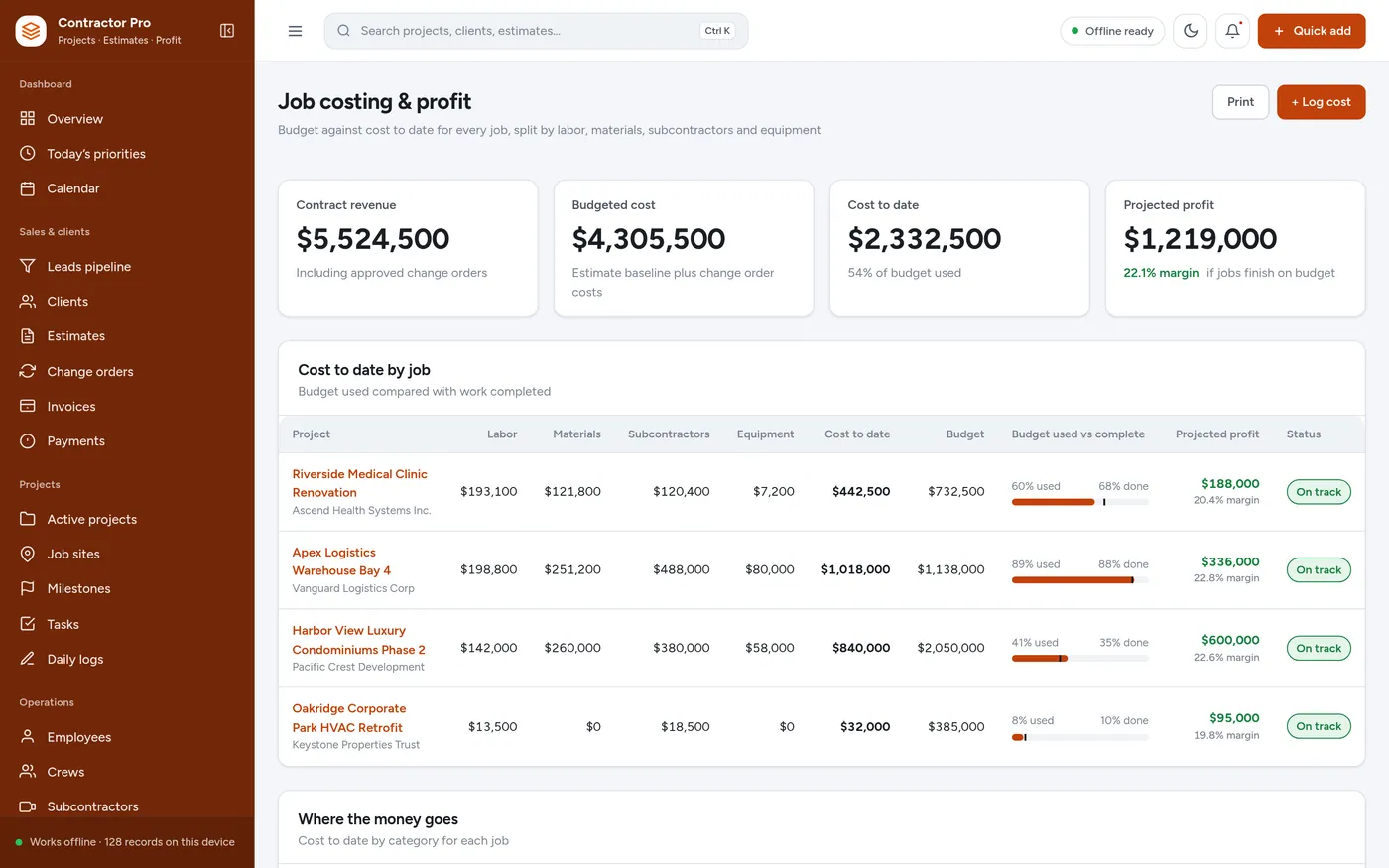Collapse the sidebar panel icon
The width and height of the screenshot is (1389, 868).
click(227, 31)
